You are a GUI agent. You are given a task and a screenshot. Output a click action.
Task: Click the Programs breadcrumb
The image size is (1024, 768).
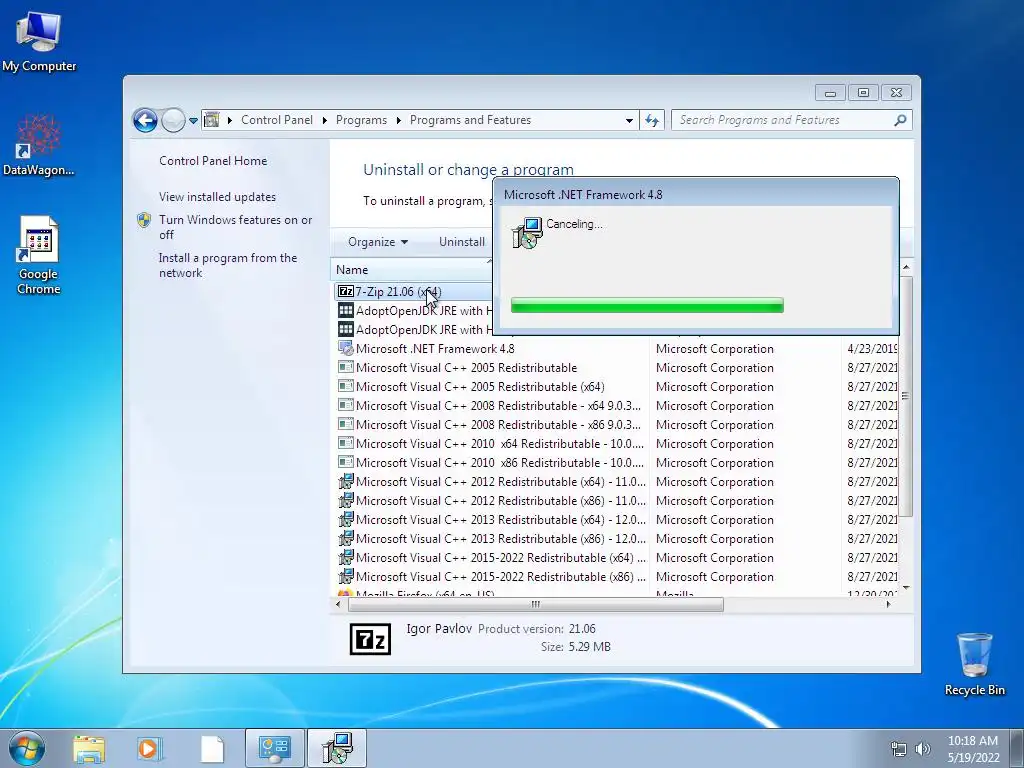361,120
